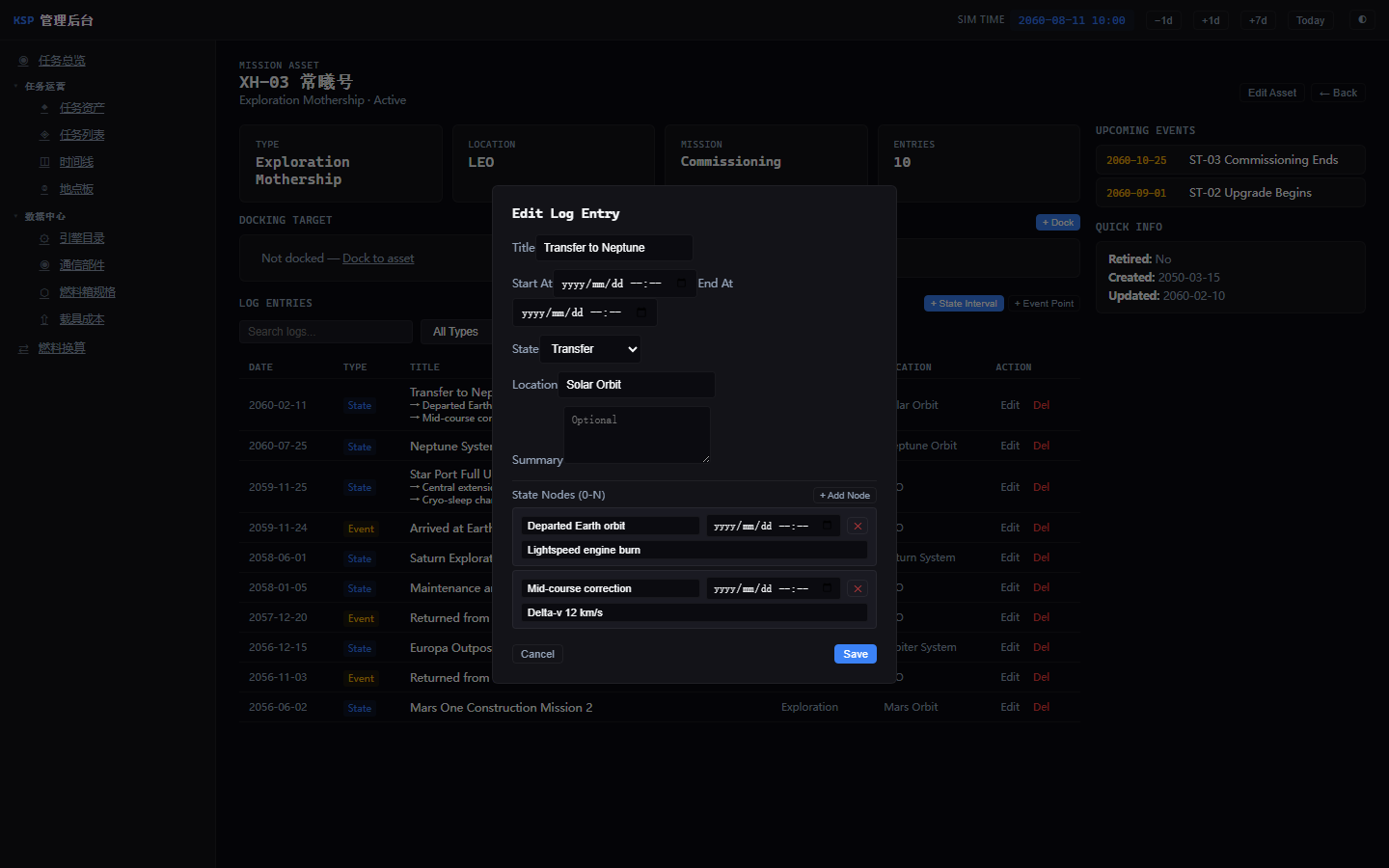The width and height of the screenshot is (1389, 868).
Task: Advance sim time by +1d
Action: click(x=1211, y=20)
